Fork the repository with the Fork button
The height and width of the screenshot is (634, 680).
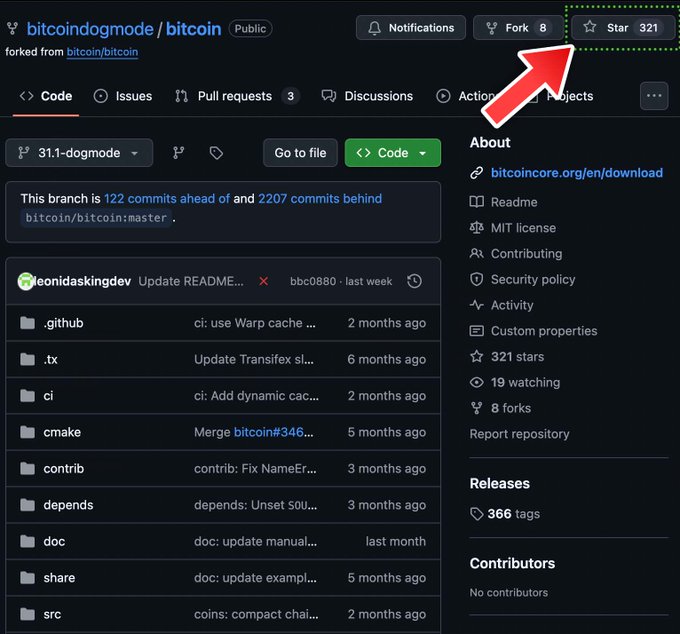click(518, 28)
